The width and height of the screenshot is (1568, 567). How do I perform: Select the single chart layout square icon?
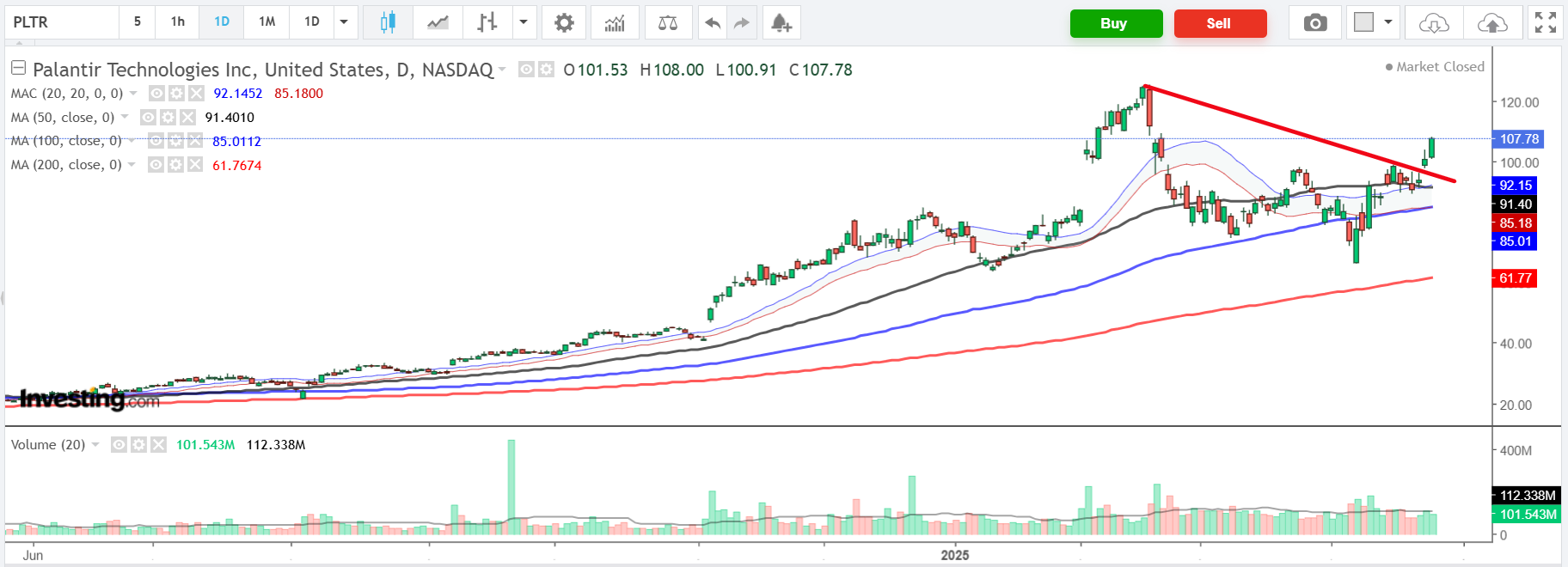pos(1363,22)
